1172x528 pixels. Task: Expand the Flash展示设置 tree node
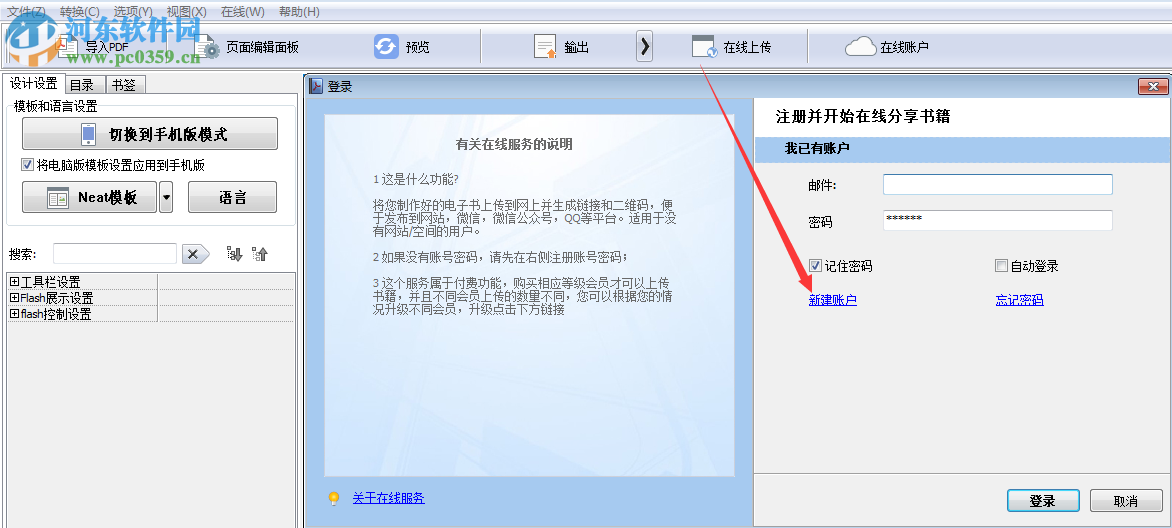click(13, 298)
